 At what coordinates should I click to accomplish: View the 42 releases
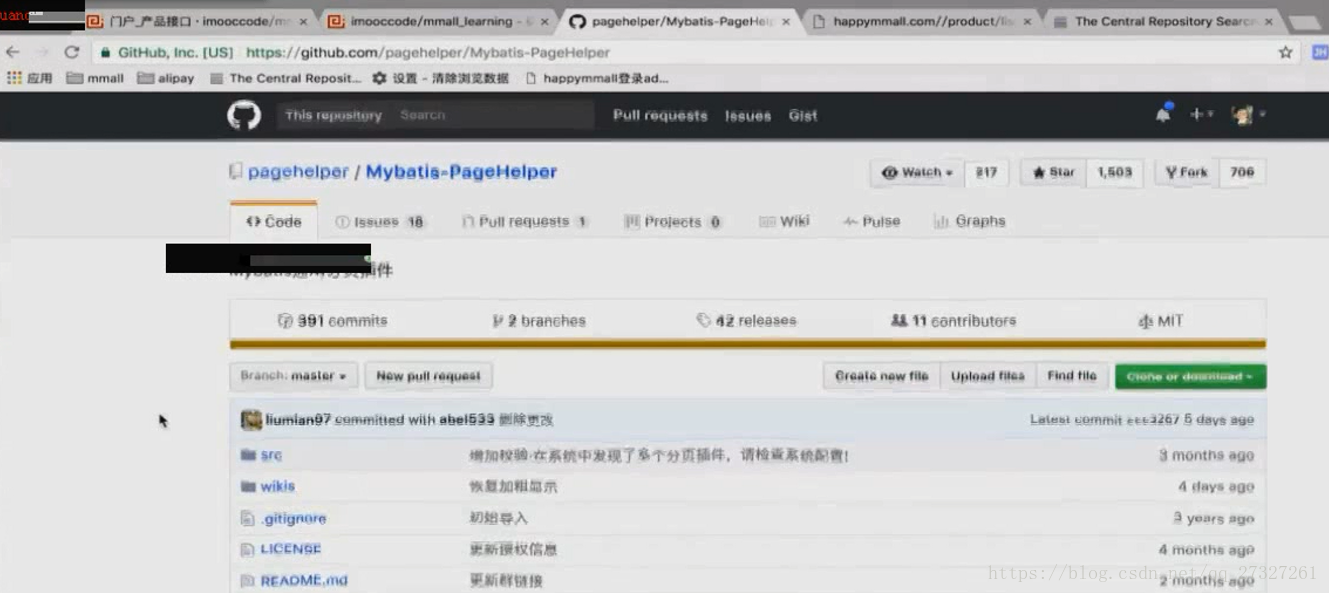pyautogui.click(x=747, y=321)
